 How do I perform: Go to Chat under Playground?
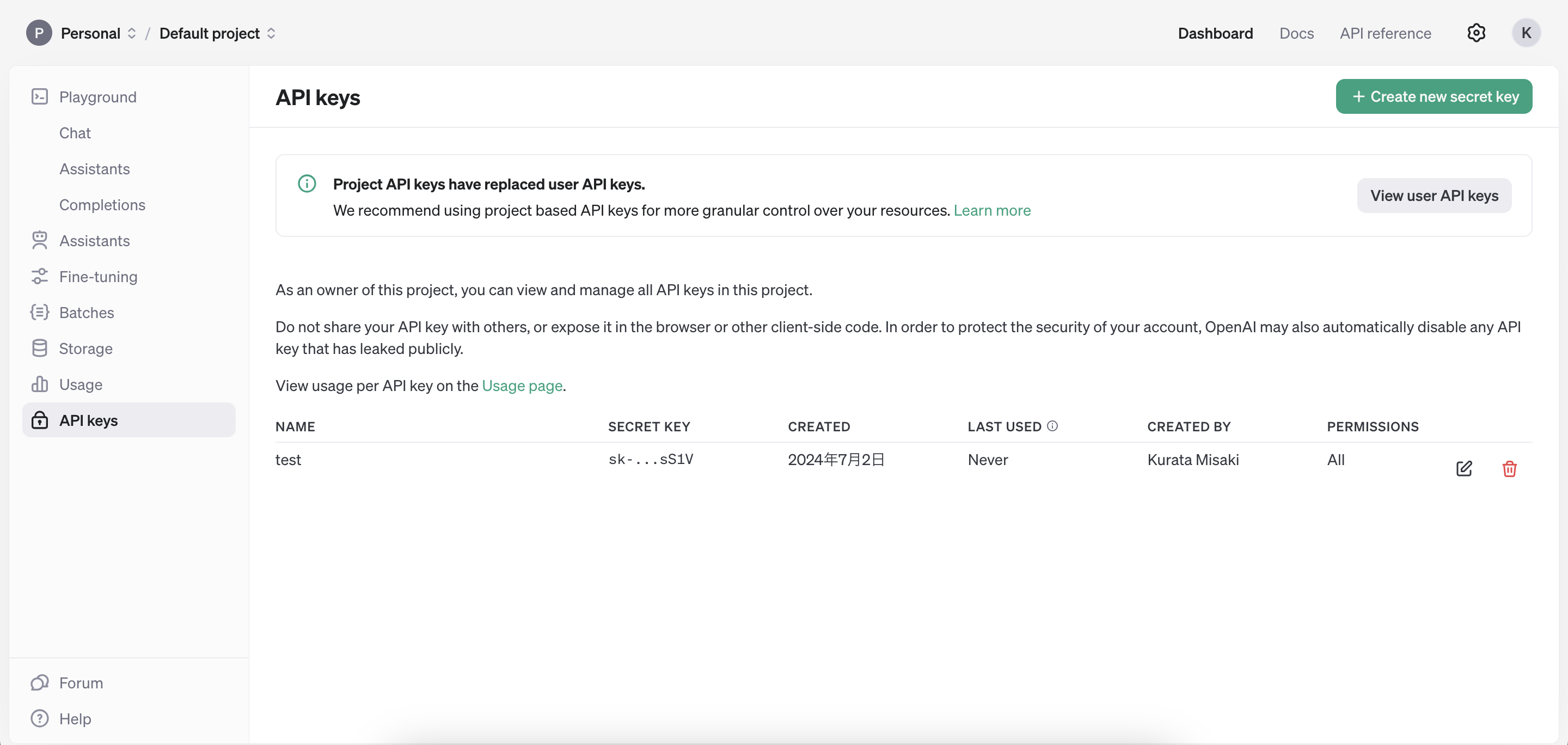click(x=75, y=133)
